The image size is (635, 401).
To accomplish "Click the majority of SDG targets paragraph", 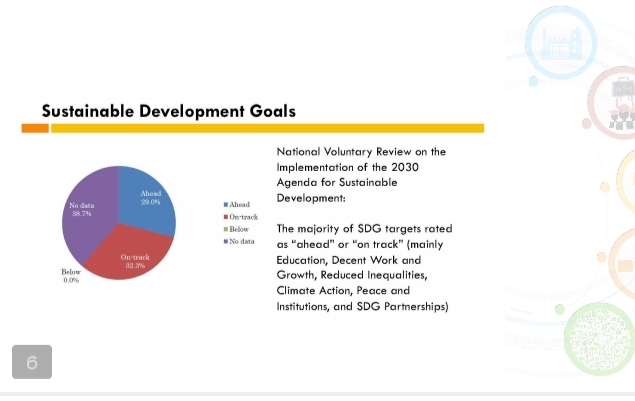I will (364, 267).
